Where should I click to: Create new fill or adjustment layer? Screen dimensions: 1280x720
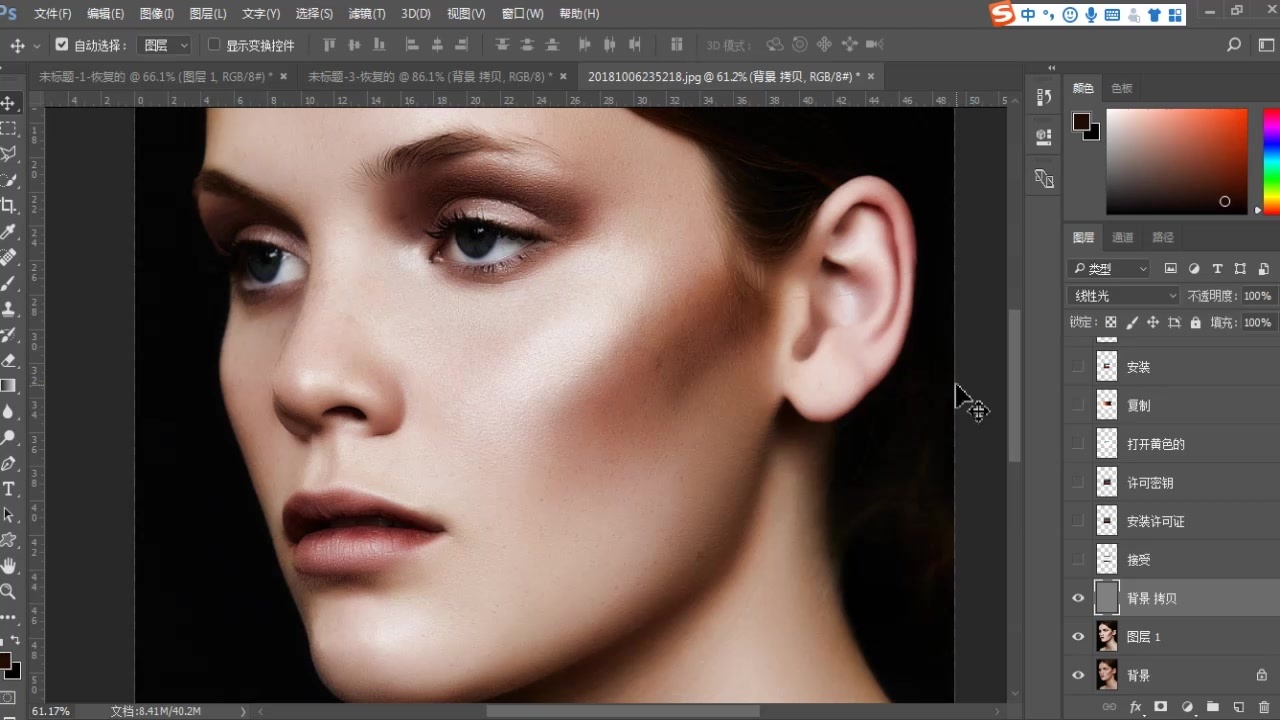coord(1187,707)
